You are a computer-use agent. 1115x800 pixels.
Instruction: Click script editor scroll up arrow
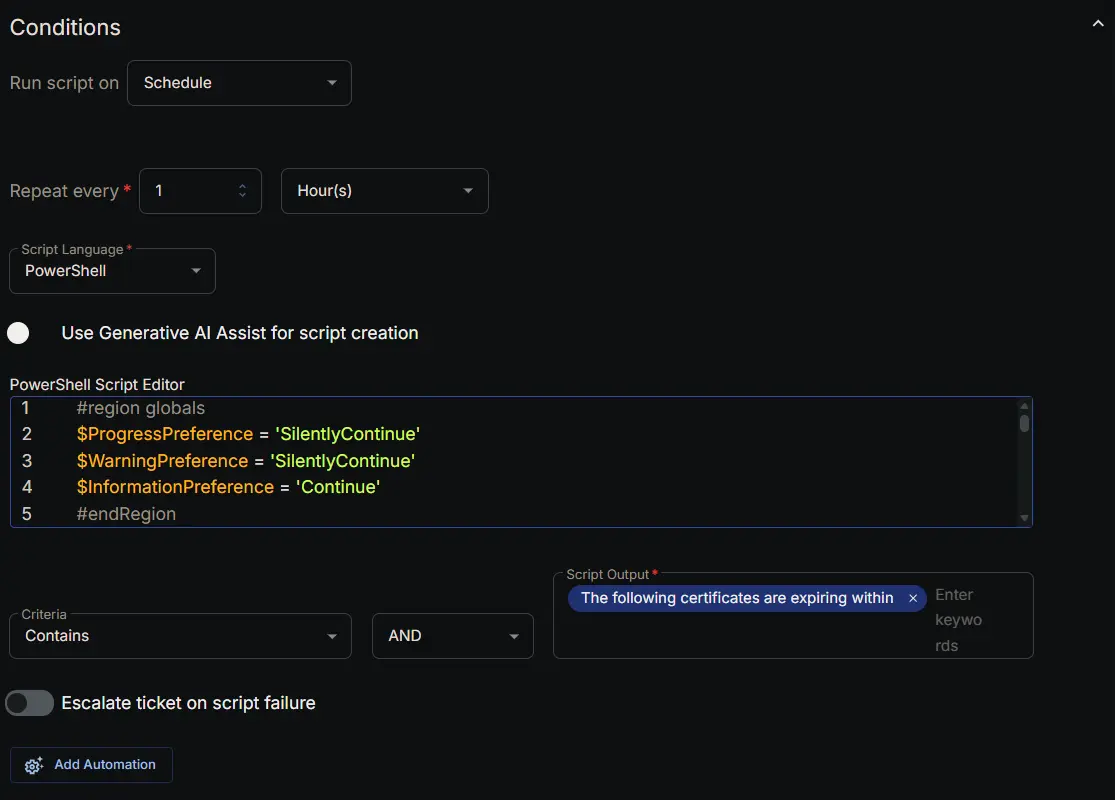1024,406
